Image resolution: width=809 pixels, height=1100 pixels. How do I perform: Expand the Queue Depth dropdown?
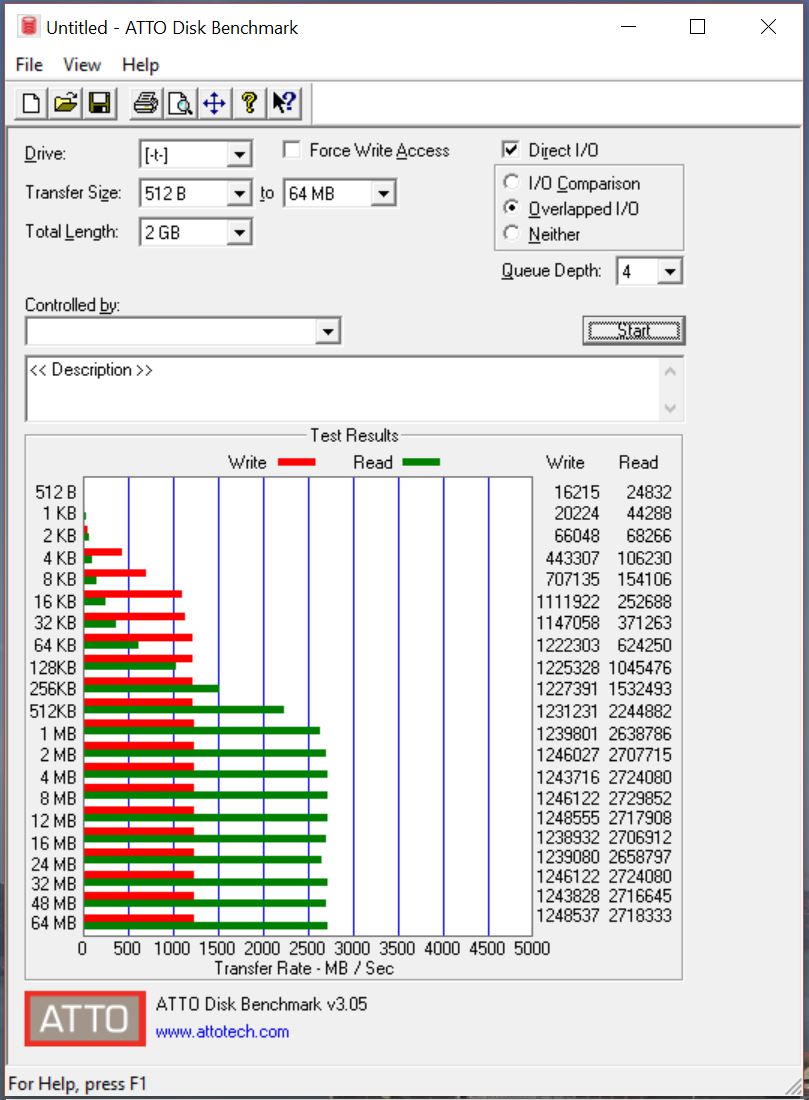670,271
